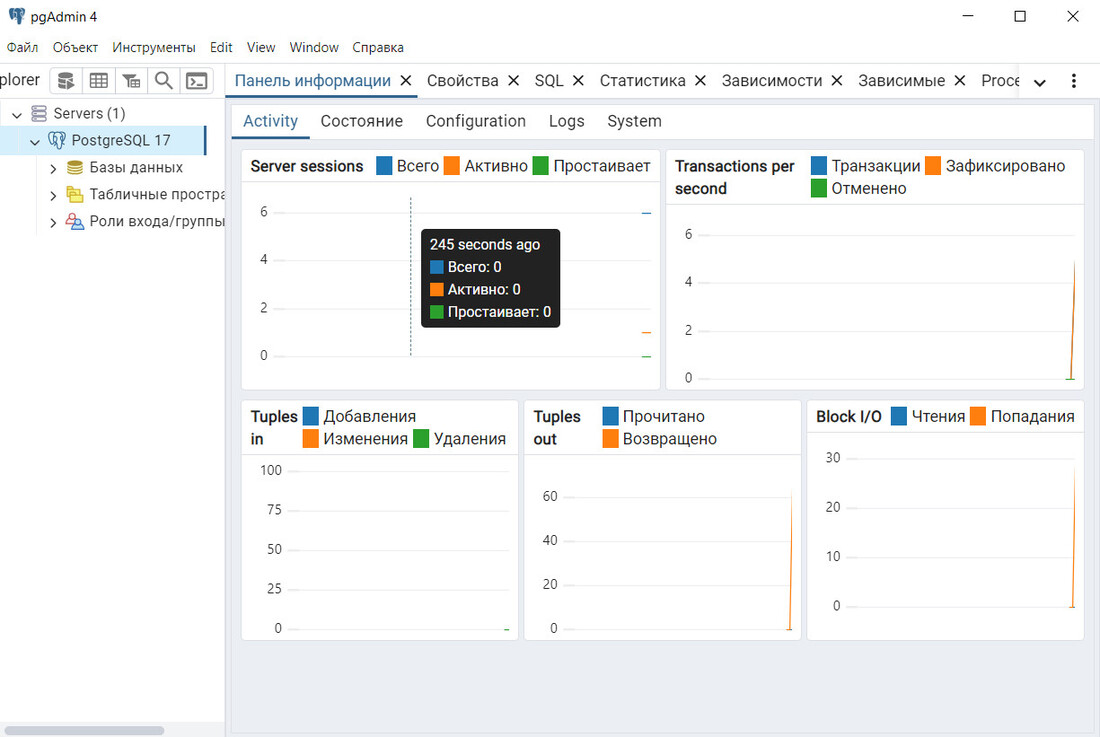Collapse the Servers (1) tree node
Screen dimensions: 1100x737
[17, 114]
